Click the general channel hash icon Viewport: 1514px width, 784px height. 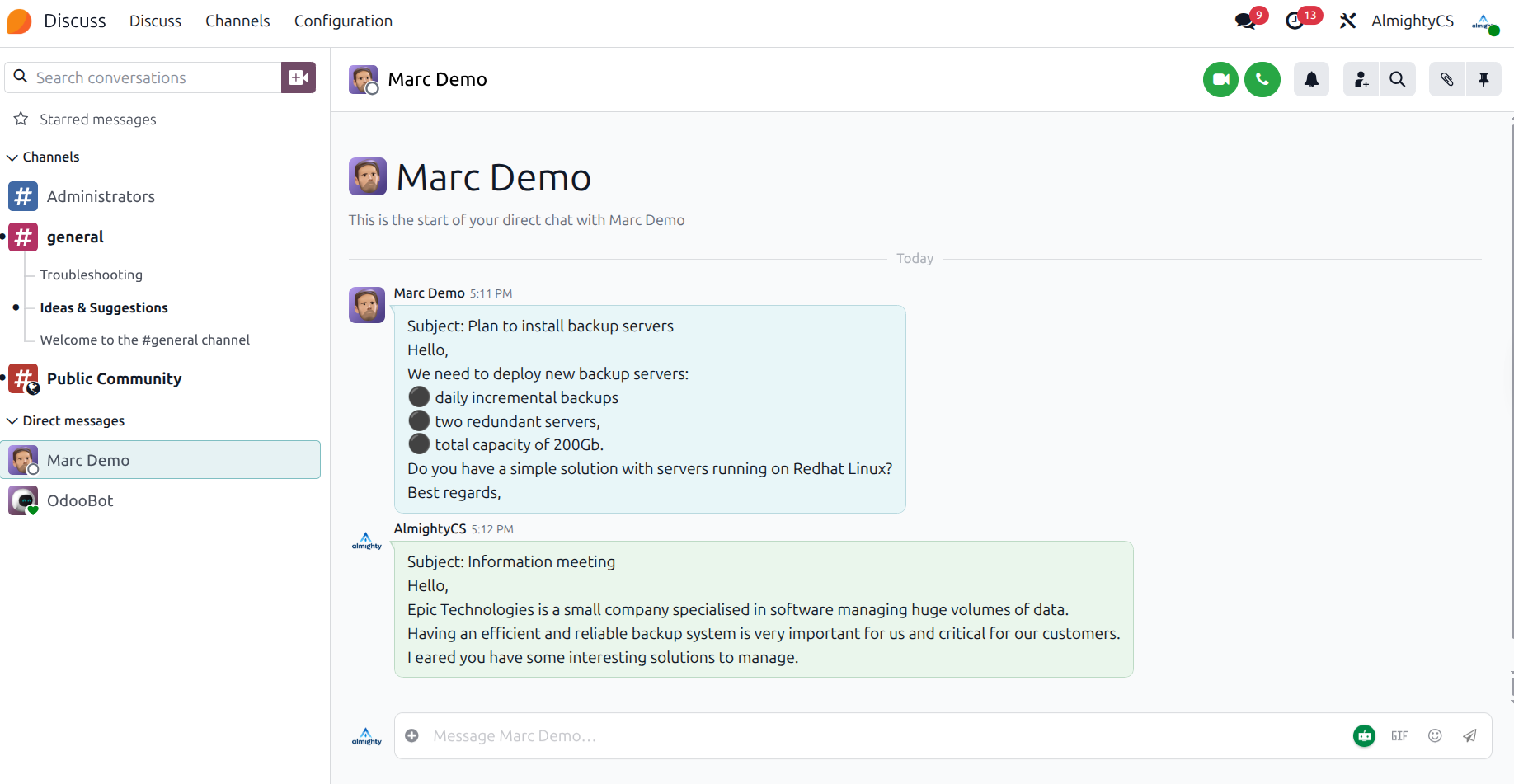click(x=23, y=237)
